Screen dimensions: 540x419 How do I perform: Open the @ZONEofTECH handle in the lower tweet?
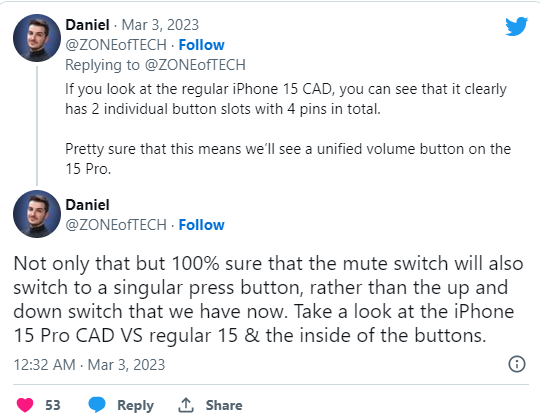tap(116, 225)
